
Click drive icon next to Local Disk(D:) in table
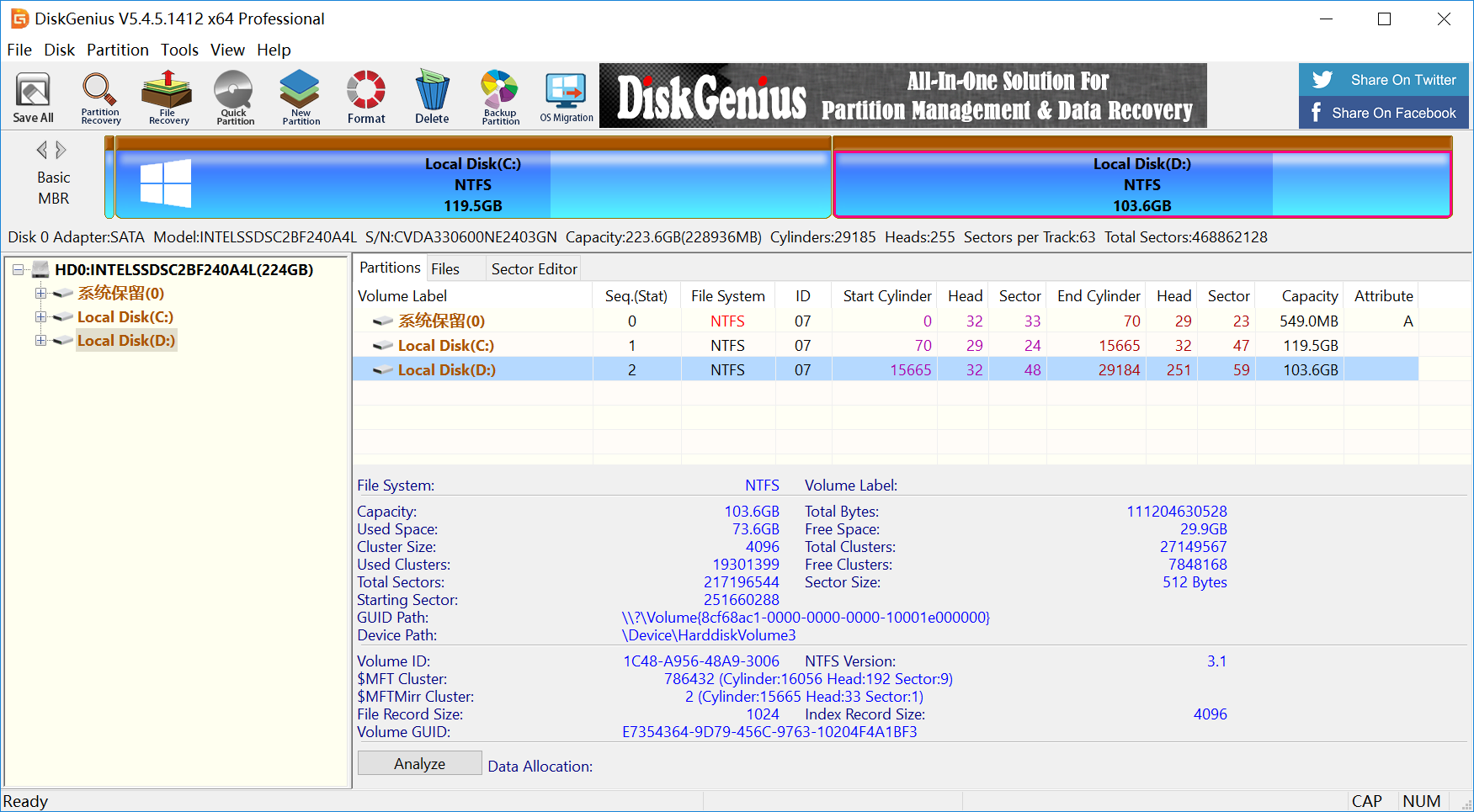pyautogui.click(x=383, y=369)
